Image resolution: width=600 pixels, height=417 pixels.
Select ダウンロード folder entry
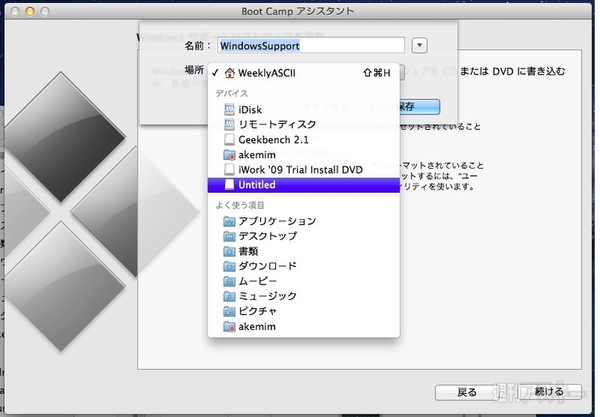[304, 266]
